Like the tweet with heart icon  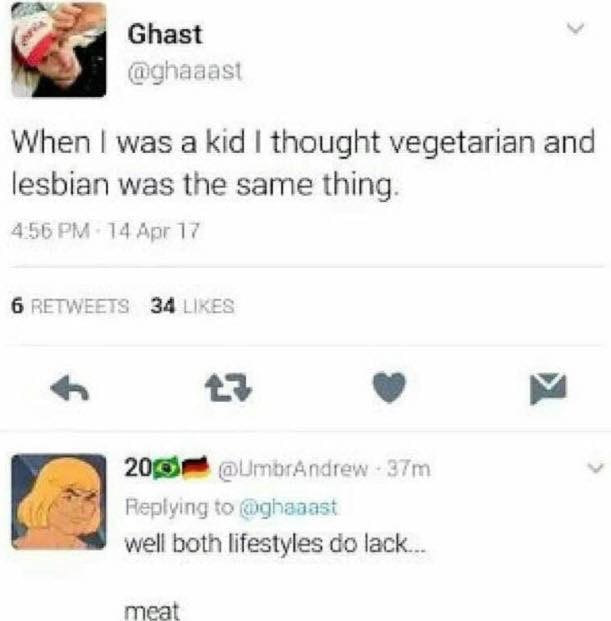point(390,387)
